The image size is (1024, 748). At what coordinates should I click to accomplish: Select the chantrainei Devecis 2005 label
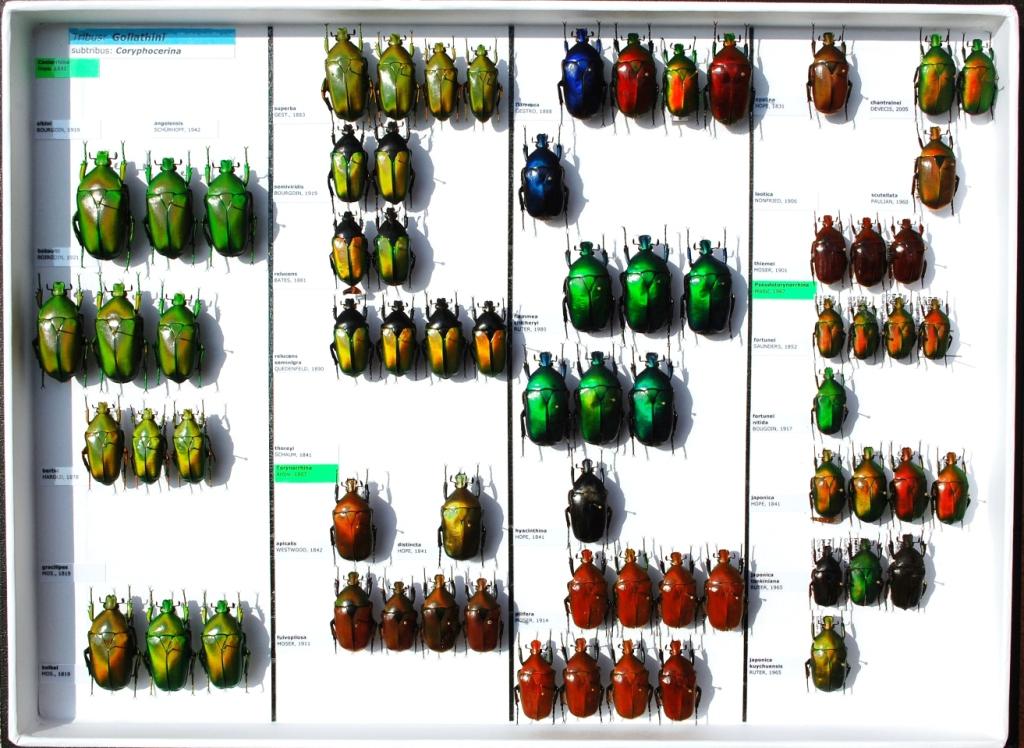point(893,105)
